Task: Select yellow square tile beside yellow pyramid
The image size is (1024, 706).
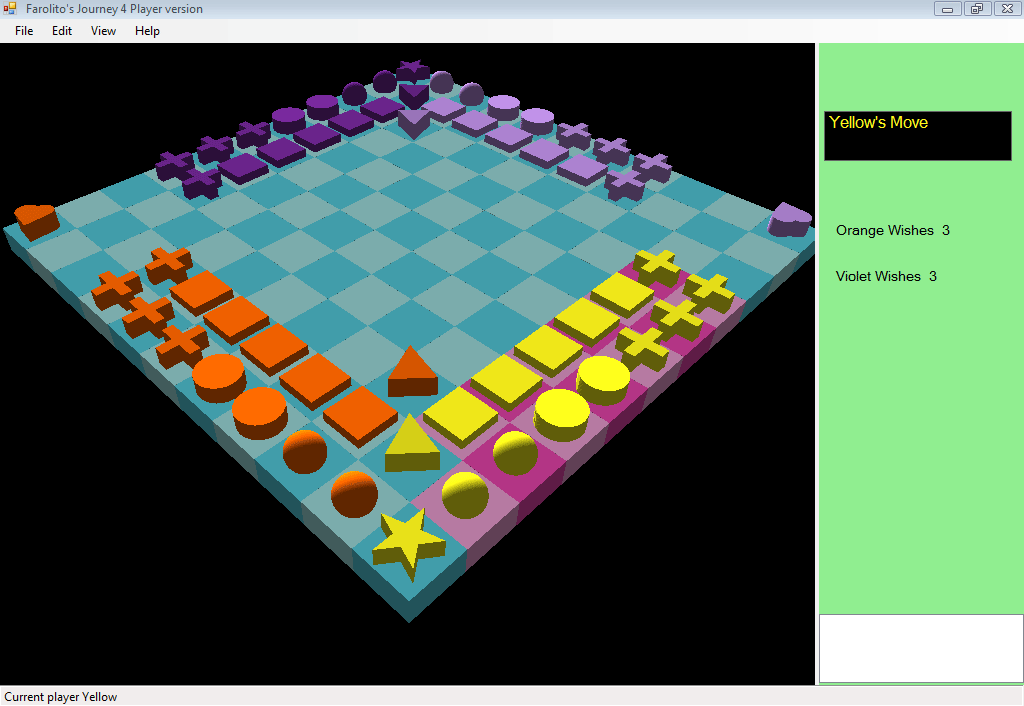Action: pyautogui.click(x=460, y=413)
